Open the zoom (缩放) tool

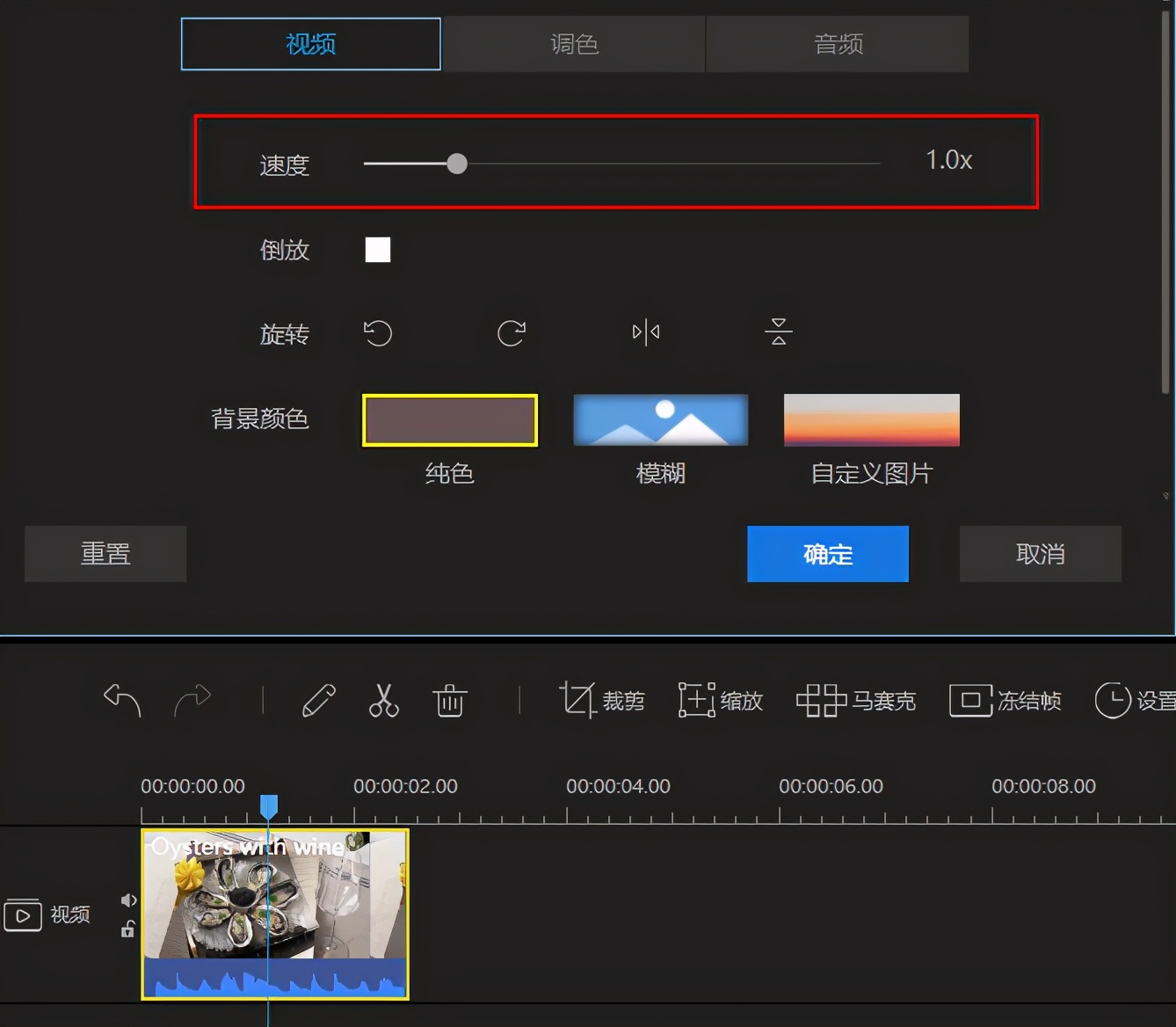tap(719, 701)
